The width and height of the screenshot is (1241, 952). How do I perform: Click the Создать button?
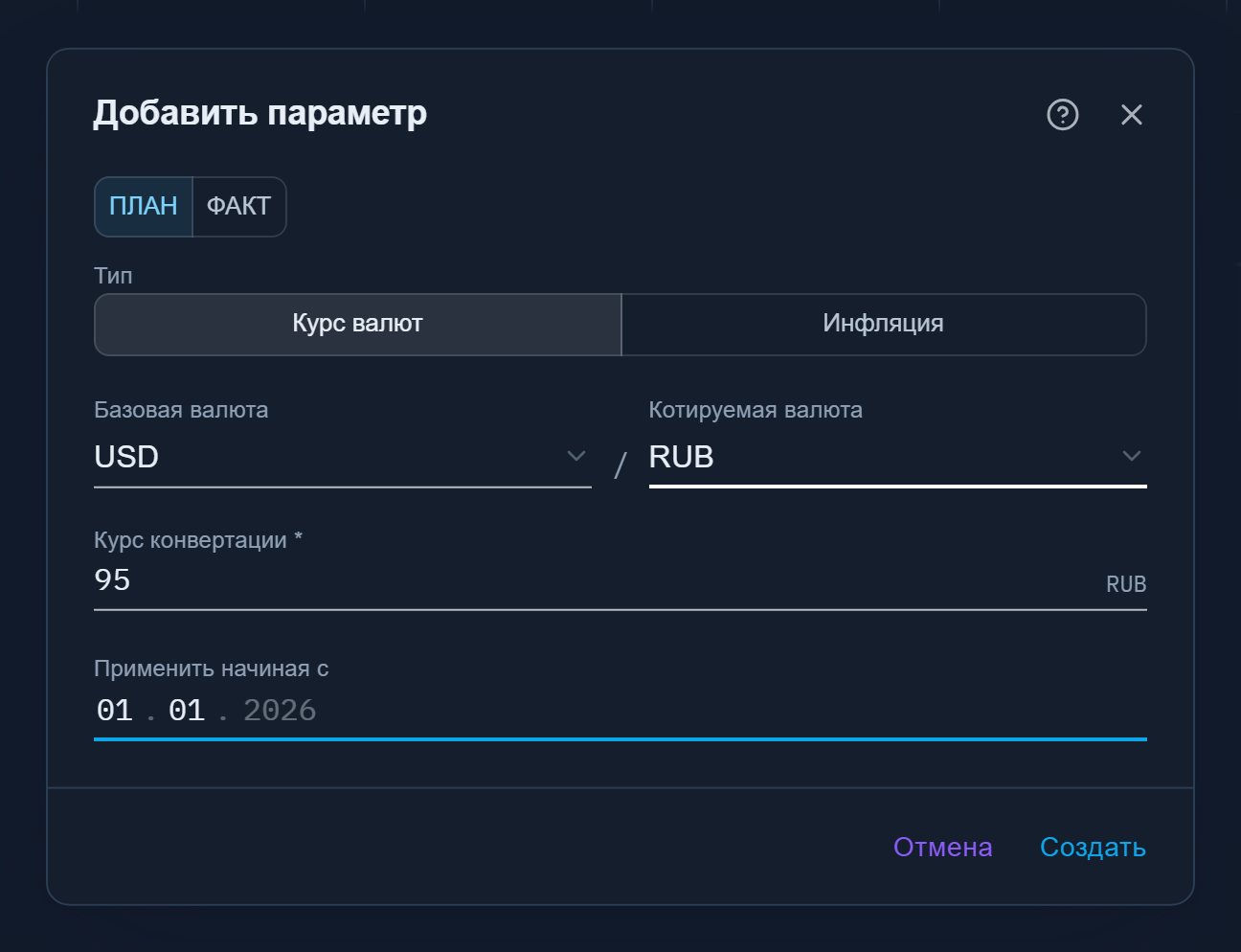pos(1094,847)
